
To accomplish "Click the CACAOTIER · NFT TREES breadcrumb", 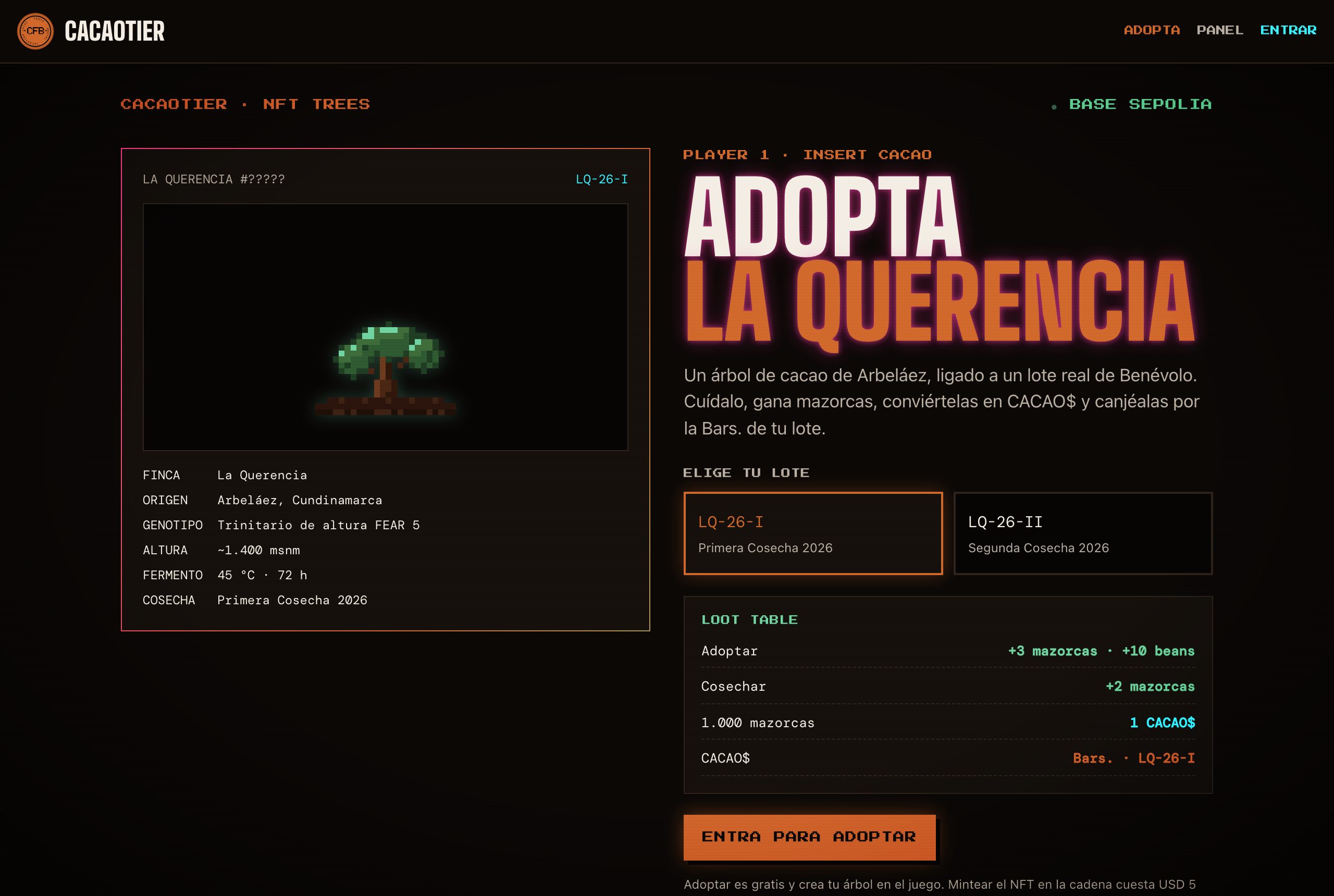I will pos(245,105).
